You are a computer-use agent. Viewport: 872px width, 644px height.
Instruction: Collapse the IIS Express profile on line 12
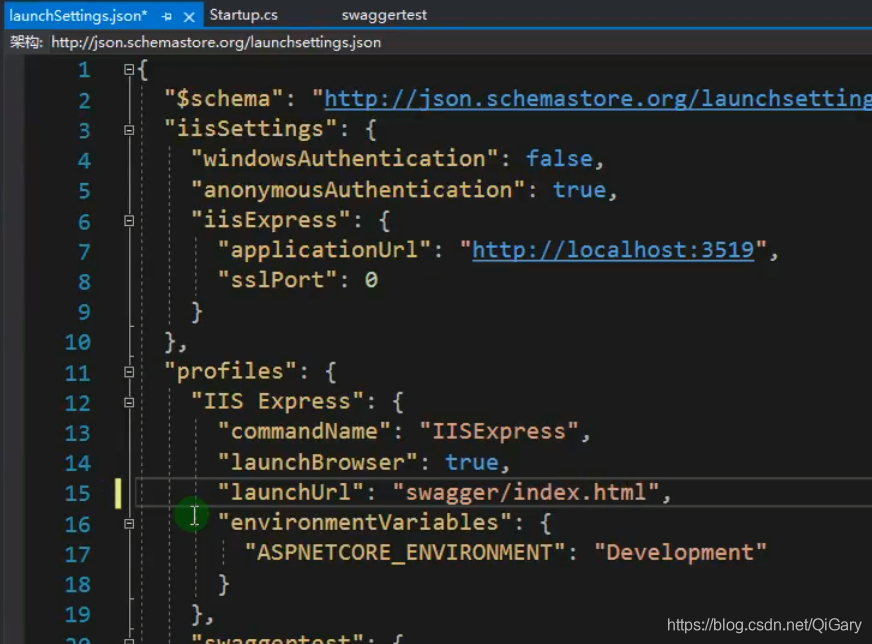[x=128, y=402]
